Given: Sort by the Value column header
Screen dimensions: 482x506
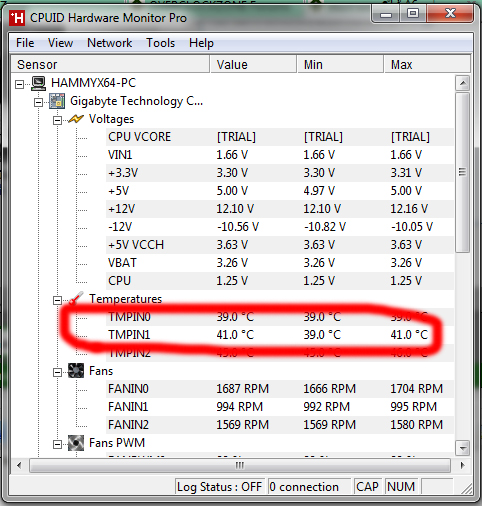Looking at the screenshot, I should [x=253, y=64].
